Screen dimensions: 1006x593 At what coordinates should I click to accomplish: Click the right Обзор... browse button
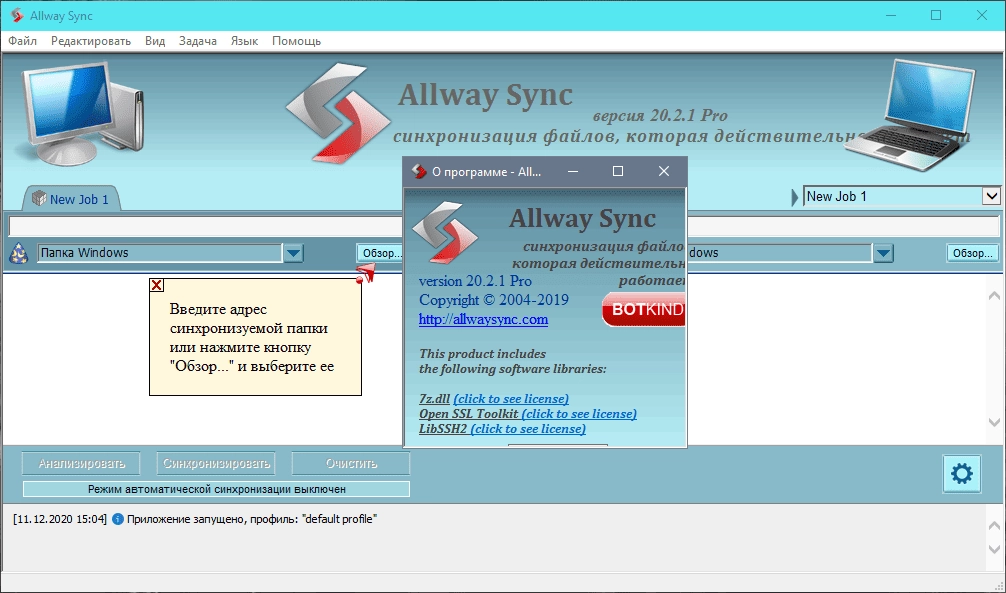(x=973, y=253)
